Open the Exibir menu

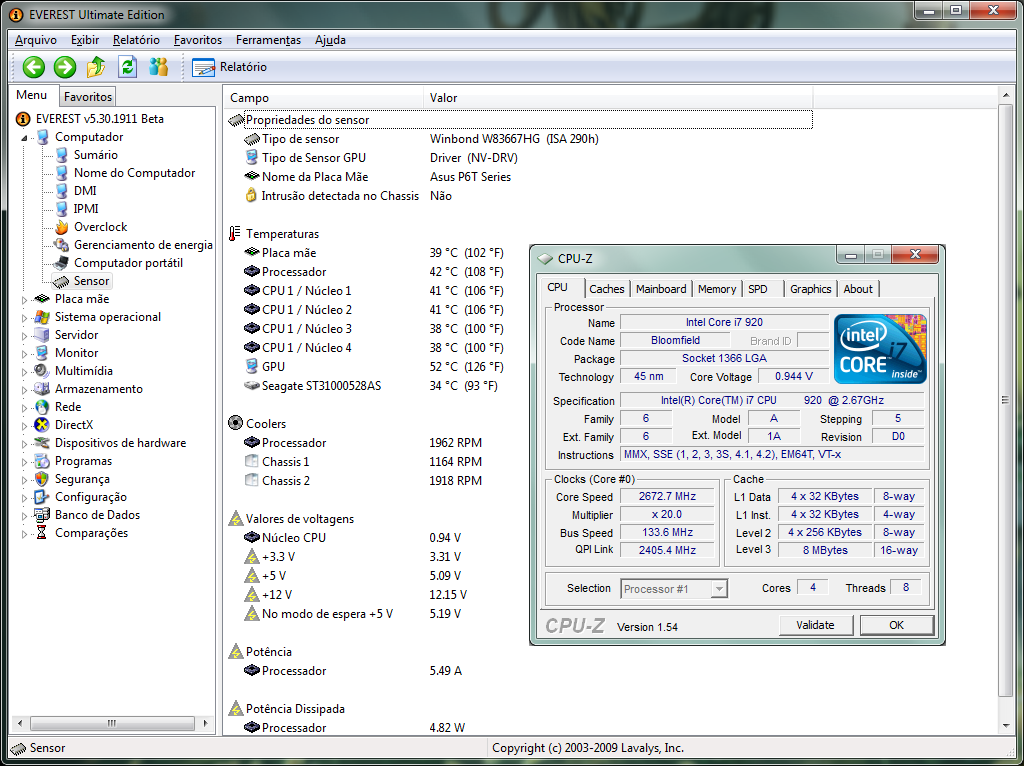(85, 40)
